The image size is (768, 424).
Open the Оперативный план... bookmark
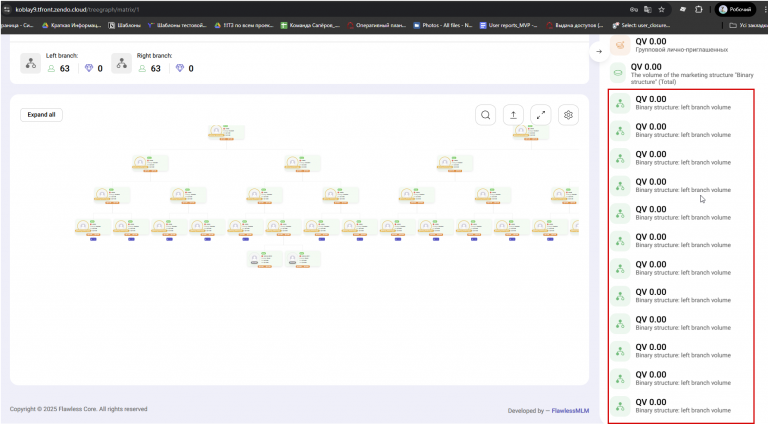pos(377,25)
